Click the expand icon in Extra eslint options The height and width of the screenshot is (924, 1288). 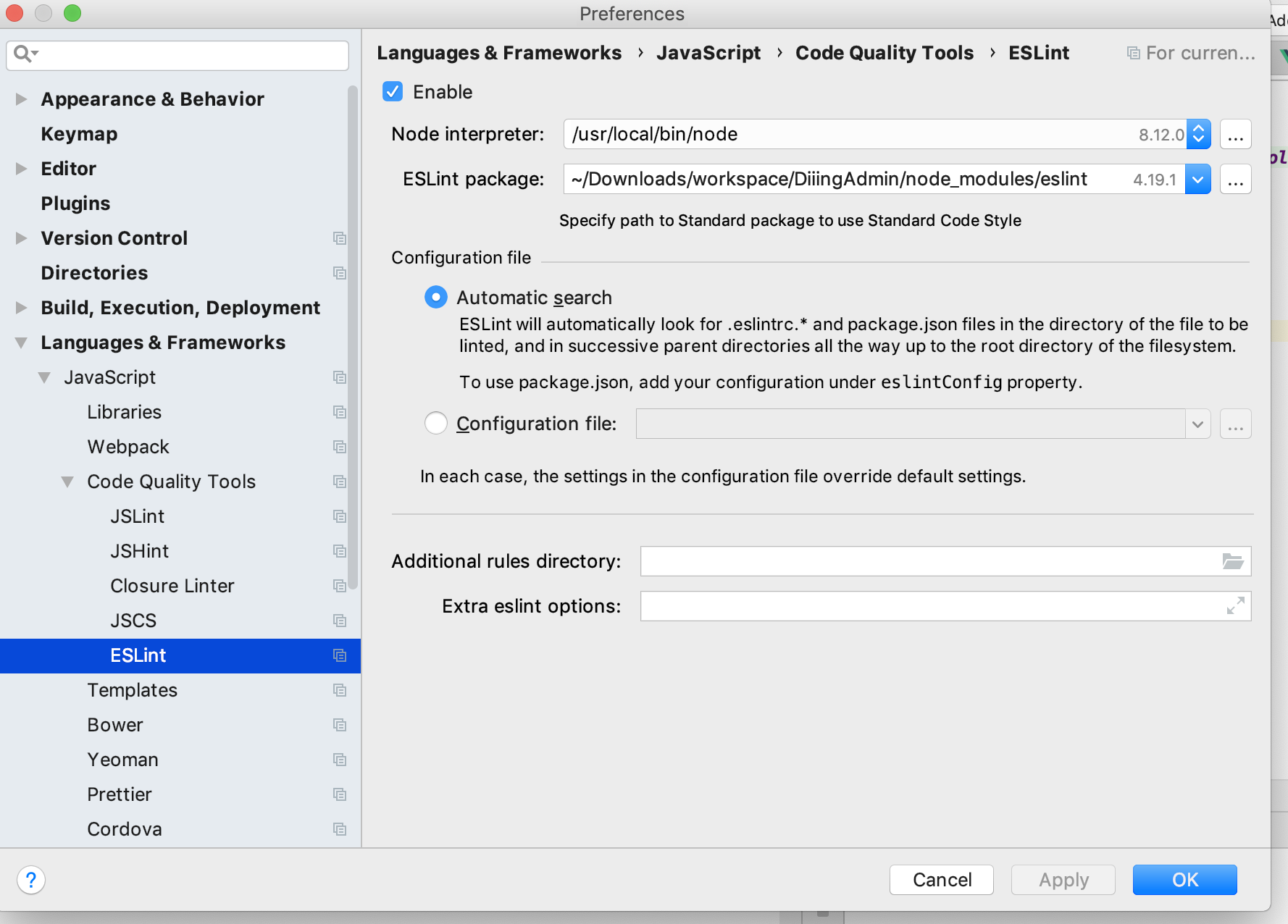point(1235,606)
